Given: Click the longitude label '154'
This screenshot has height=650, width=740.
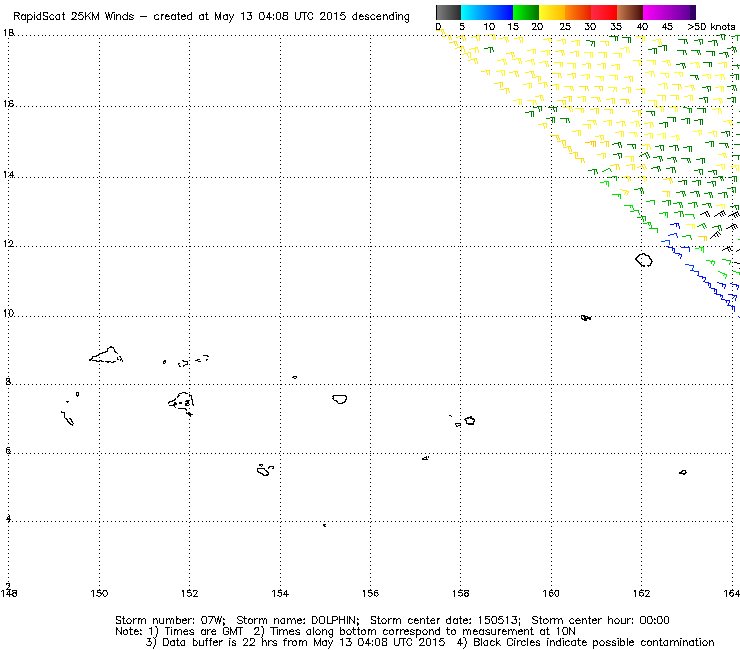Looking at the screenshot, I should (x=280, y=593).
